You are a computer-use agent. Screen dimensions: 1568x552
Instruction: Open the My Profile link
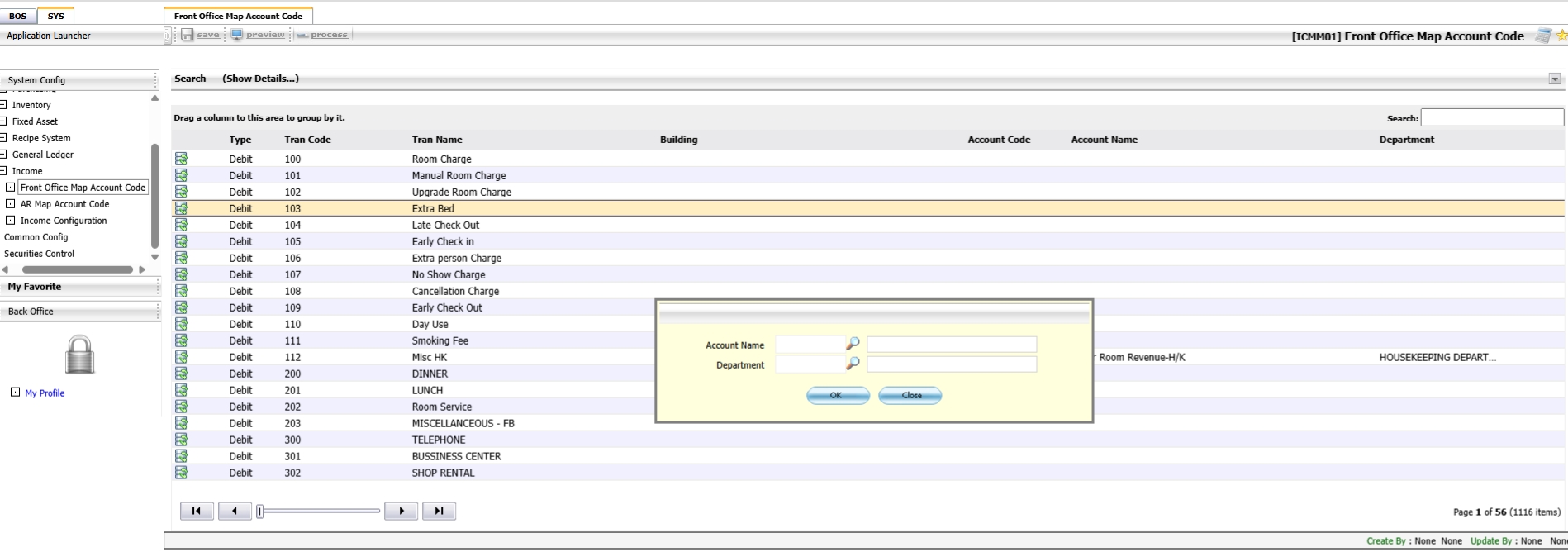pos(45,393)
